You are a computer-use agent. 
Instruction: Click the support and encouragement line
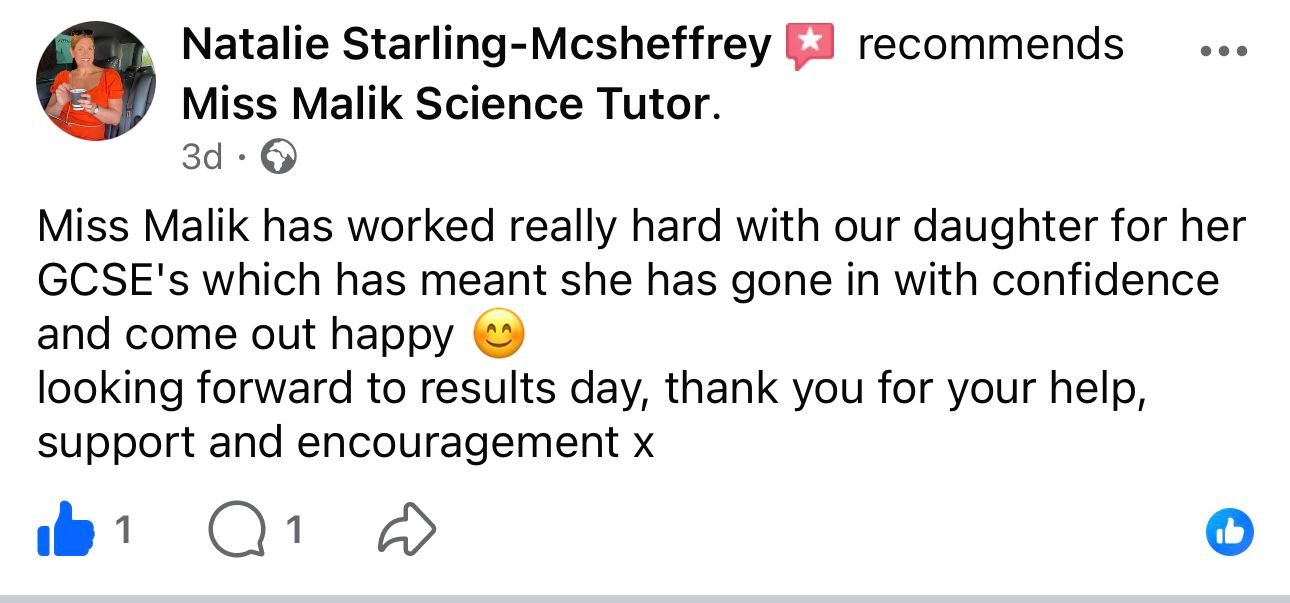click(x=346, y=443)
